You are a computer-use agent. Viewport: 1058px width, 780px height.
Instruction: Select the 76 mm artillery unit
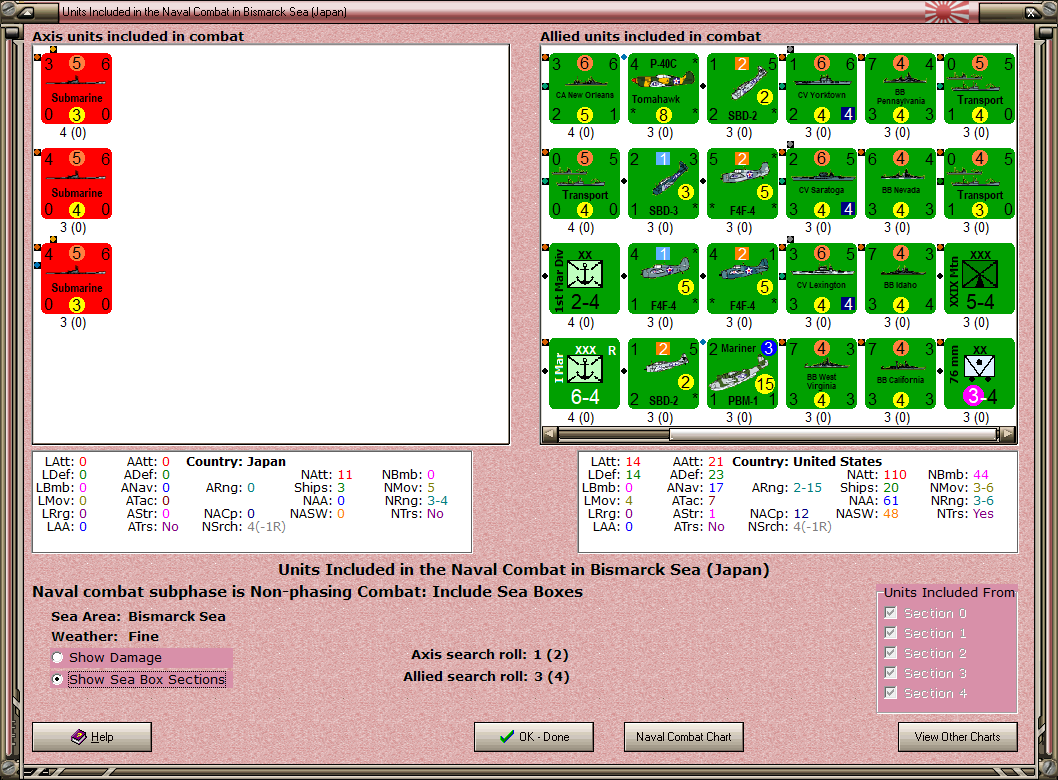click(979, 374)
